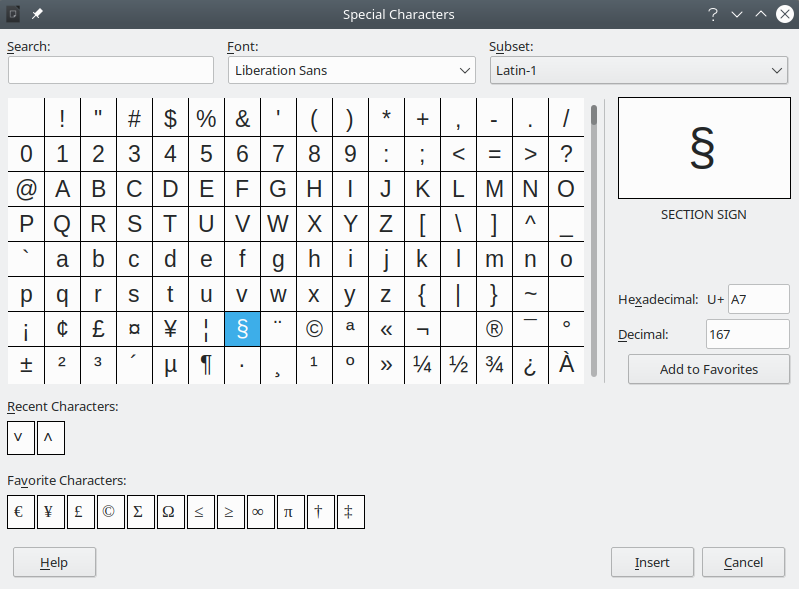Screen dimensions: 799x589
Task: Select the copyright sign © in character grid
Action: click(x=314, y=329)
